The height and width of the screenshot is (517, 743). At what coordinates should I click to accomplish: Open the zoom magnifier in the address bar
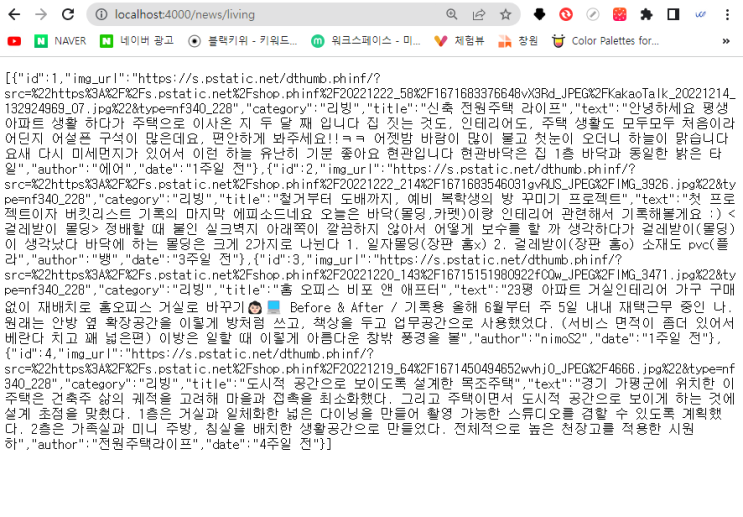coord(452,15)
